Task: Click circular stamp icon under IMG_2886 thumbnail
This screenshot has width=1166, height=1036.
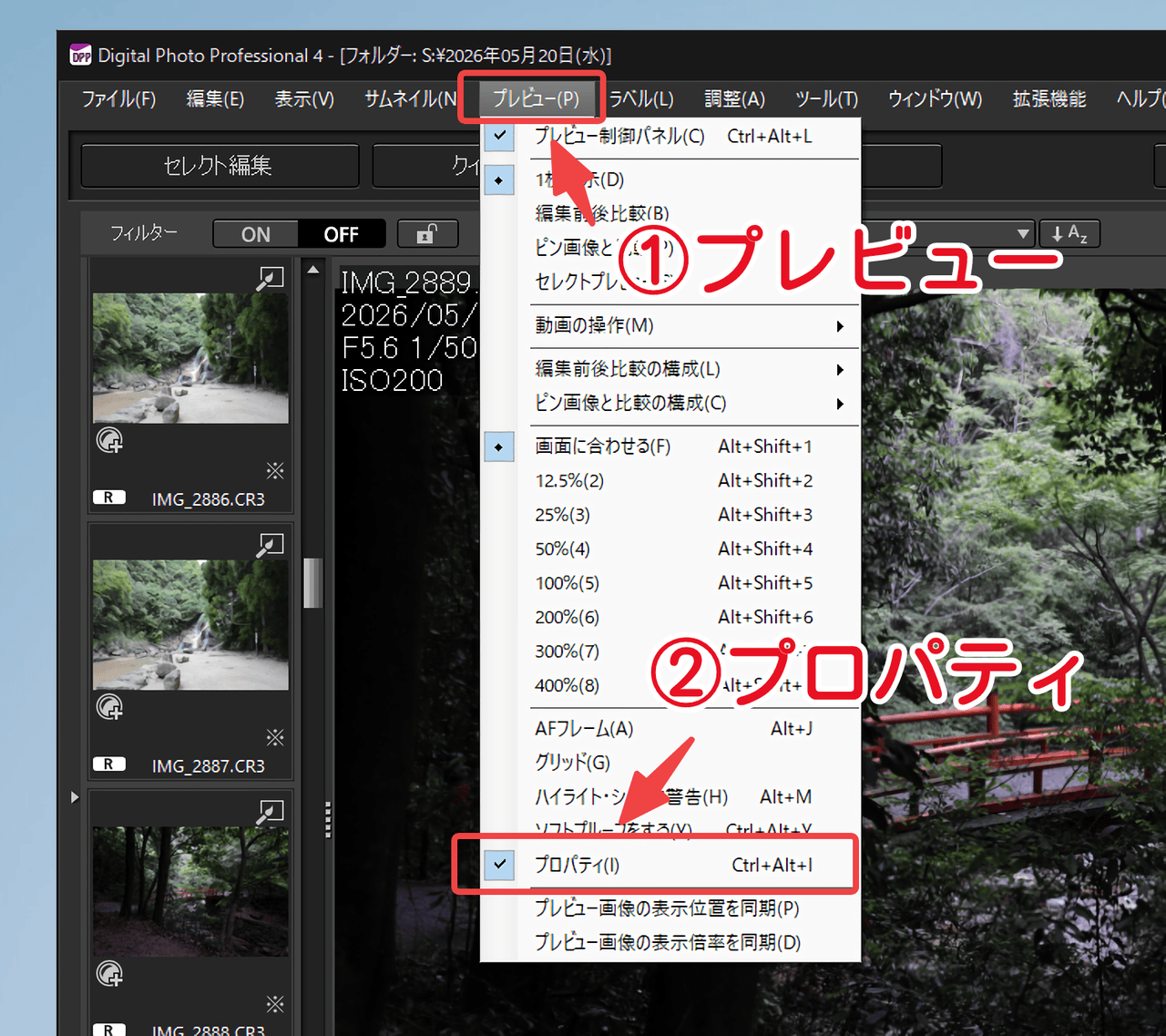Action: pyautogui.click(x=109, y=441)
